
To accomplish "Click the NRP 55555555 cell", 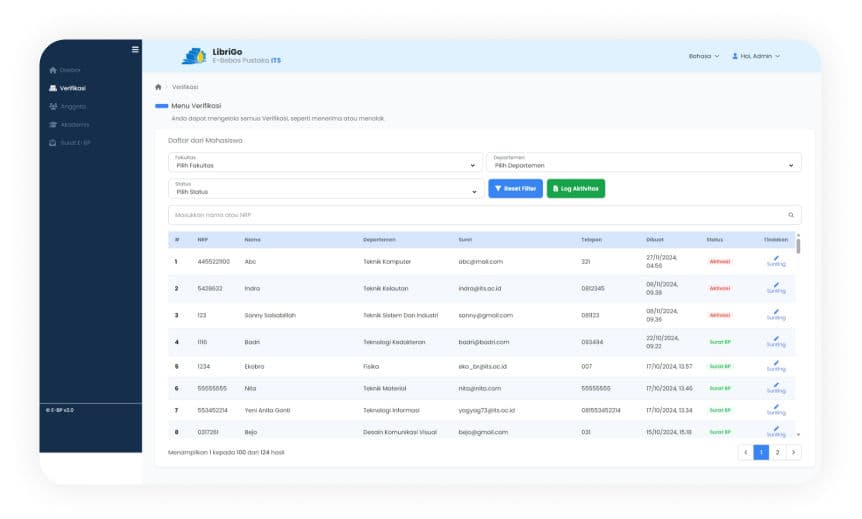I will pyautogui.click(x=212, y=388).
